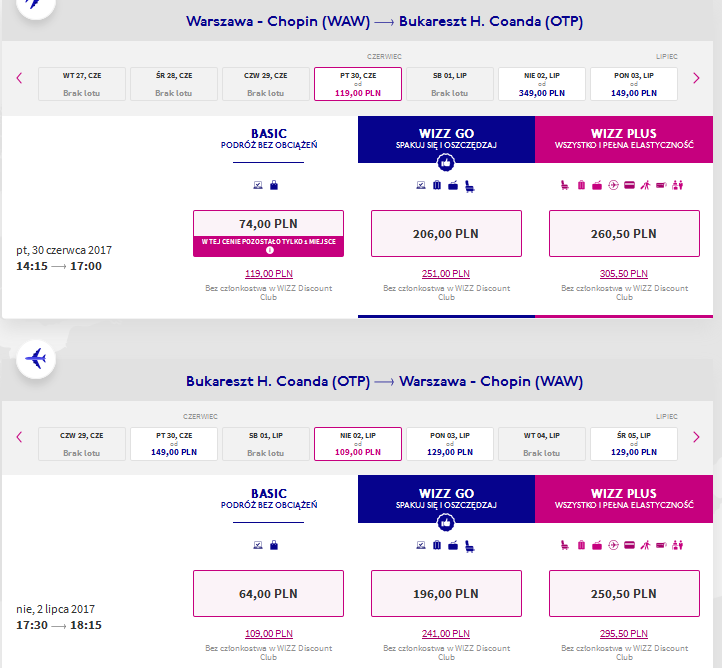Show later dates for Bukareszt to Warszawa
Screen dimensions: 722x668
coord(696,437)
